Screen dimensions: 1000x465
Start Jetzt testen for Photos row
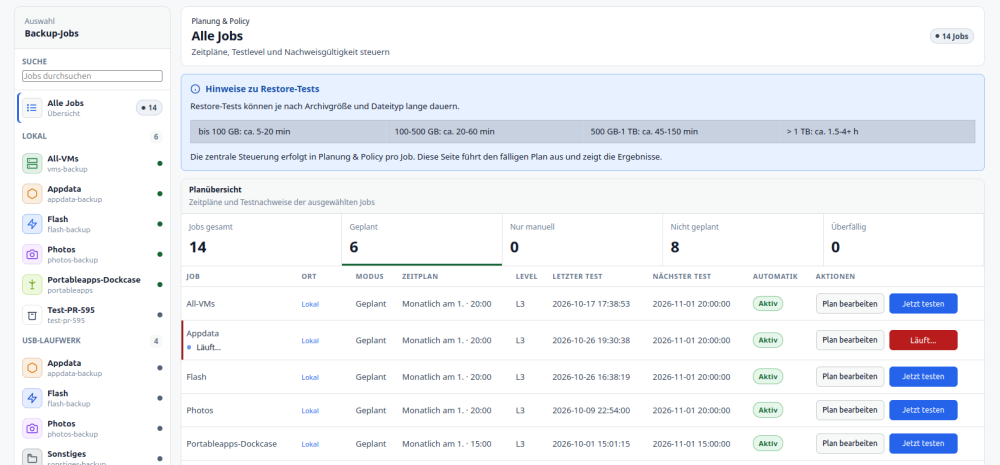923,410
